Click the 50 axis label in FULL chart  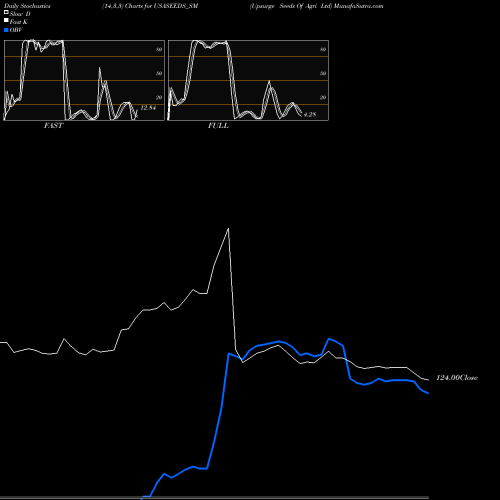point(323,73)
